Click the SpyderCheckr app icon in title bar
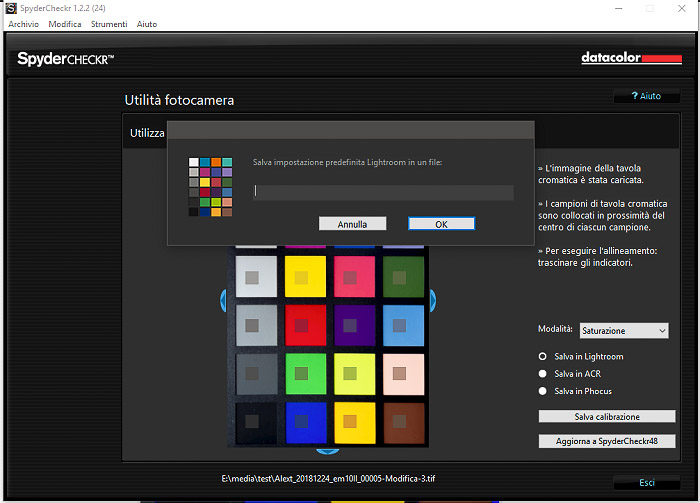Viewport: 700px width, 503px height. point(11,8)
